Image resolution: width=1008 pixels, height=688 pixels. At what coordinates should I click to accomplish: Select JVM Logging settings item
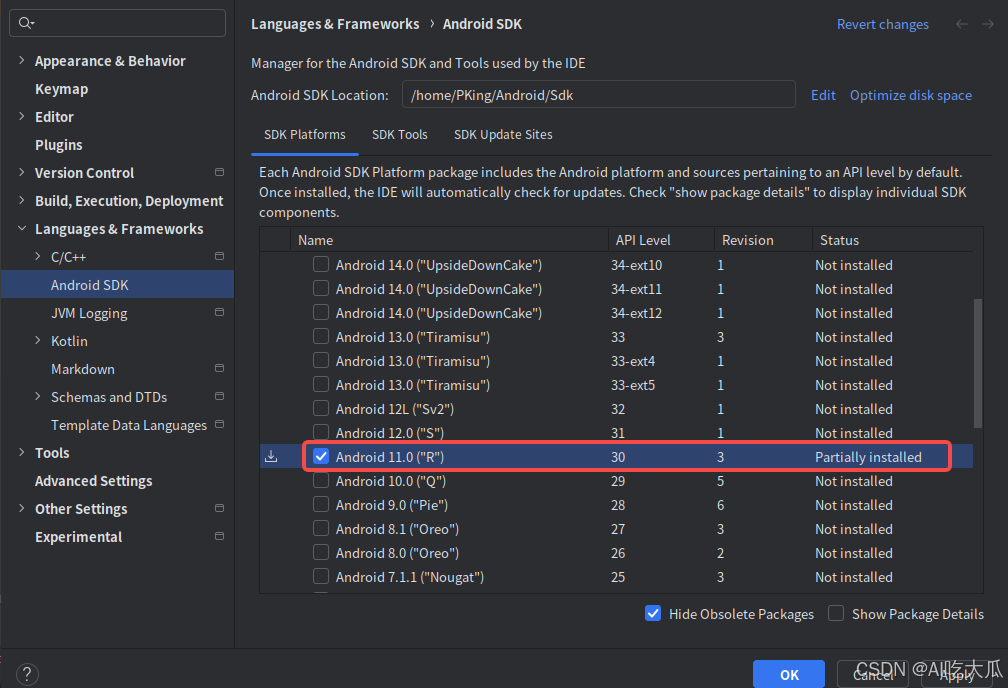pyautogui.click(x=89, y=313)
